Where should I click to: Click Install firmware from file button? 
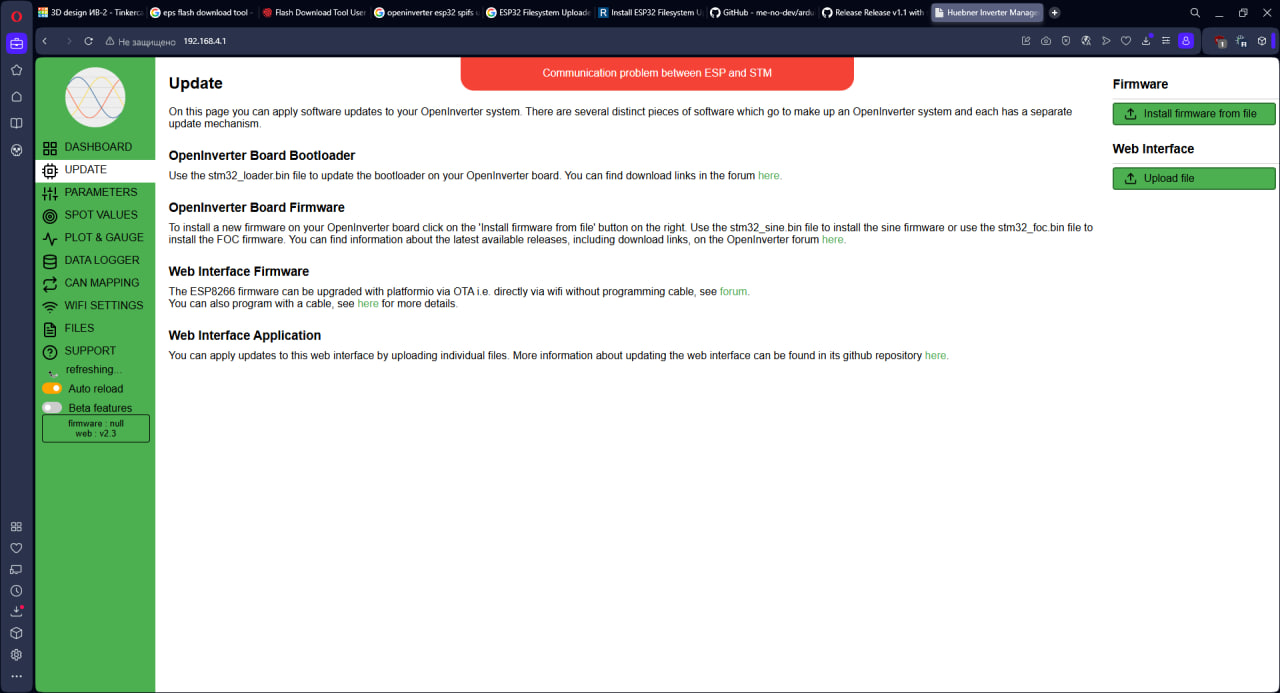click(1194, 114)
